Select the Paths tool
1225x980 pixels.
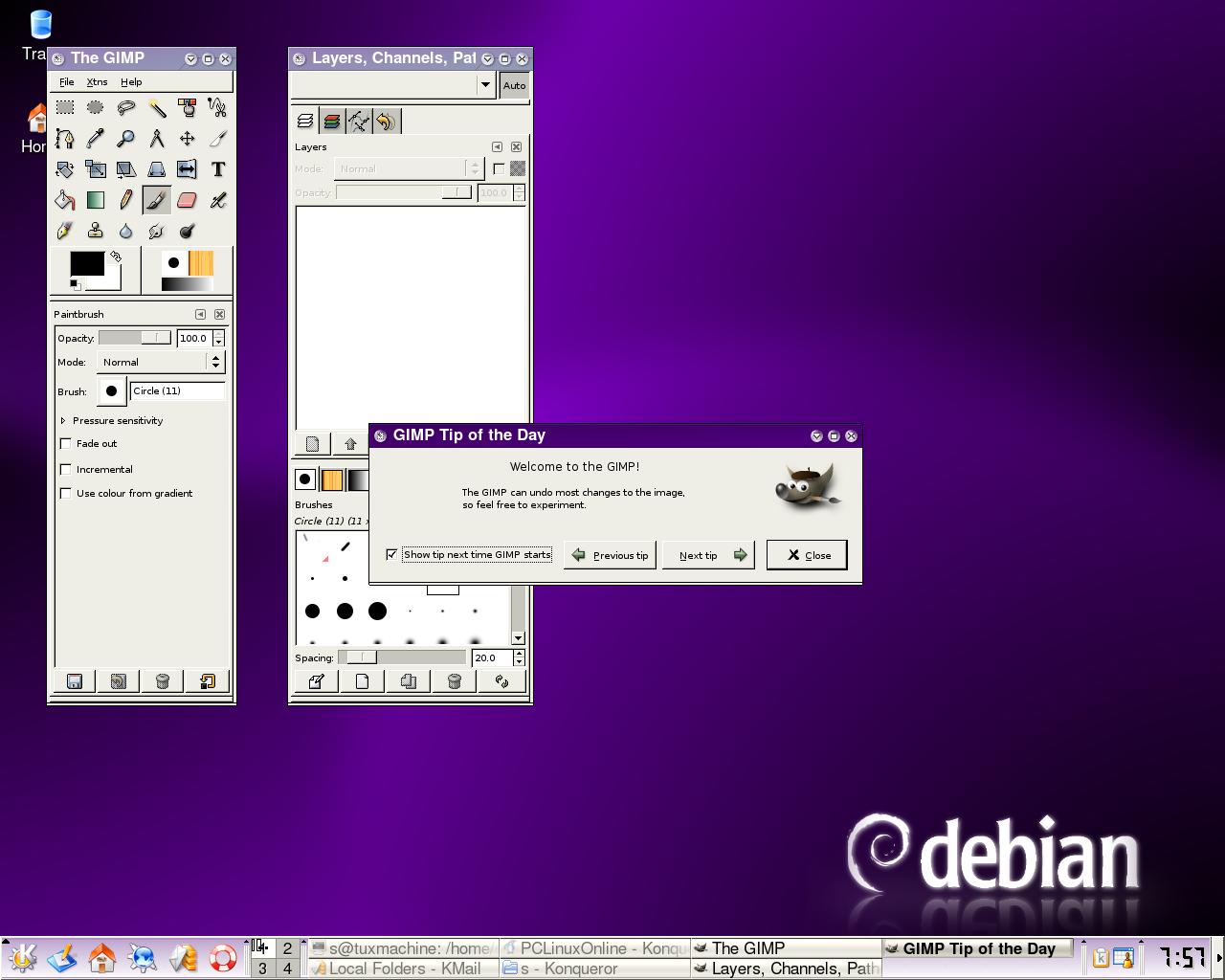(65, 139)
